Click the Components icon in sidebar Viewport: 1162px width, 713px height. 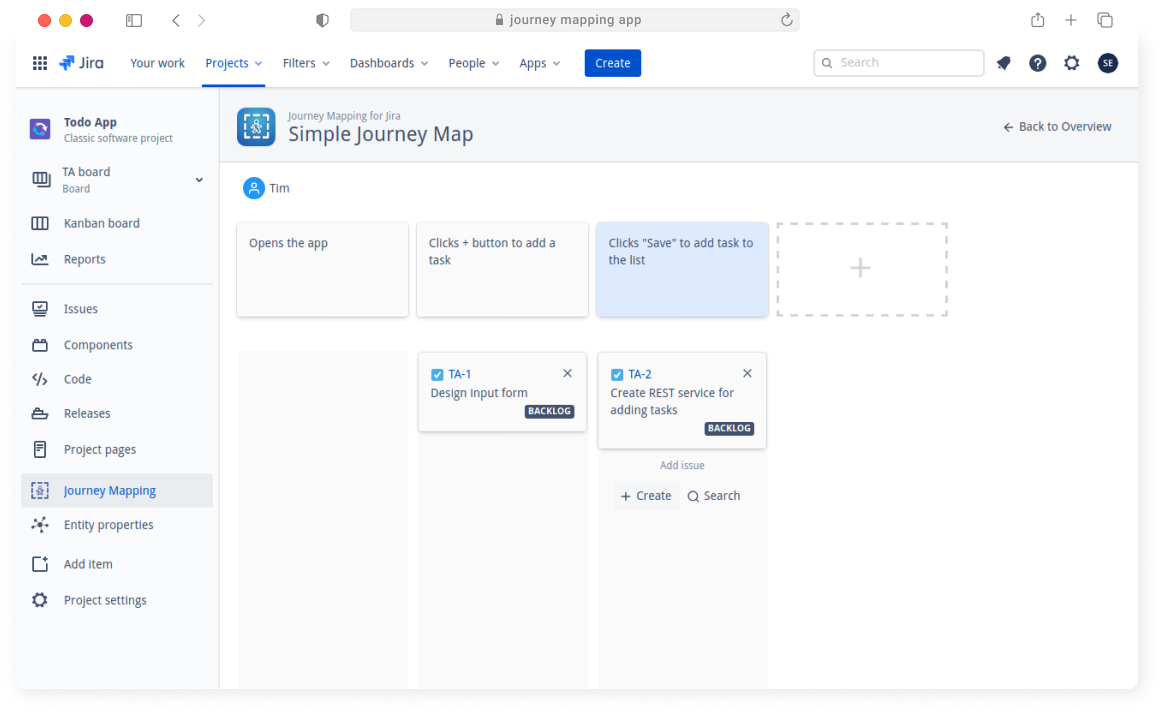point(40,345)
